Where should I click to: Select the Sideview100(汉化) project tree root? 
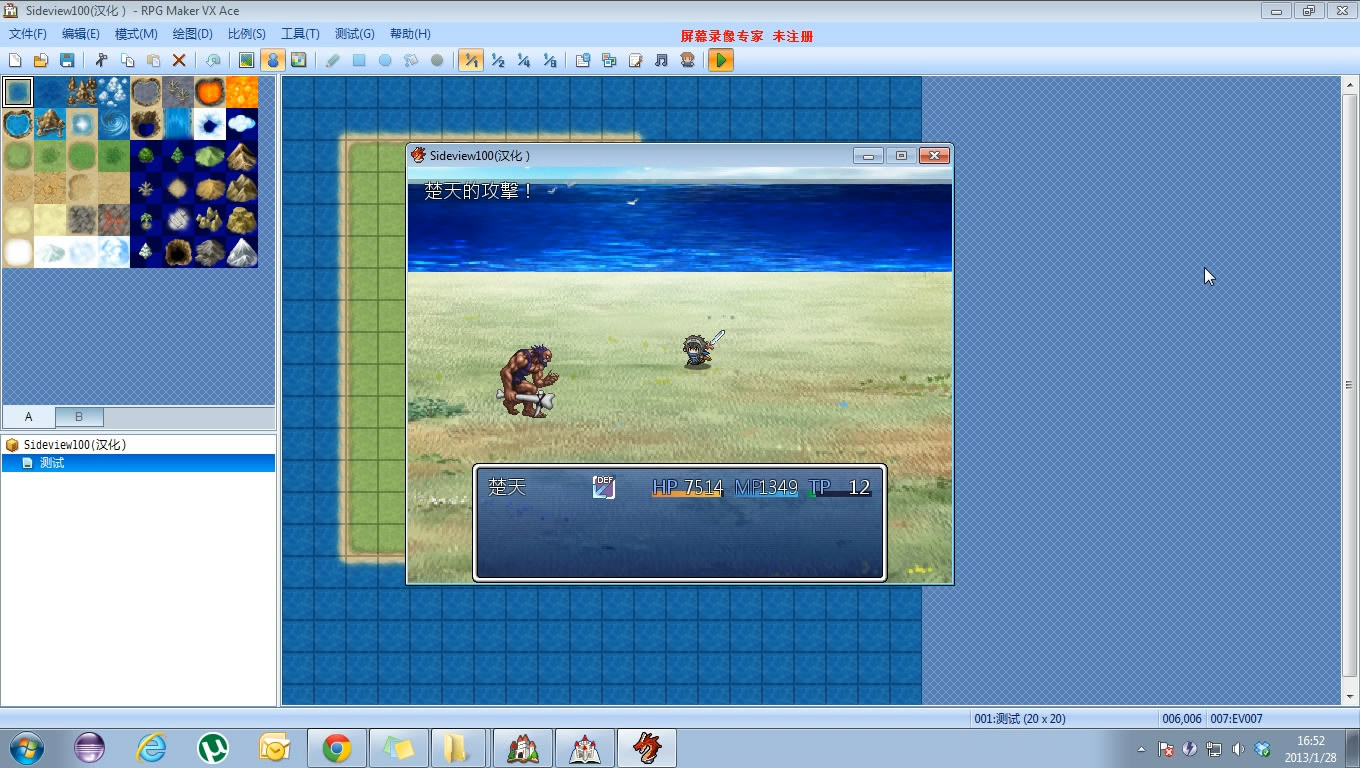pos(74,444)
